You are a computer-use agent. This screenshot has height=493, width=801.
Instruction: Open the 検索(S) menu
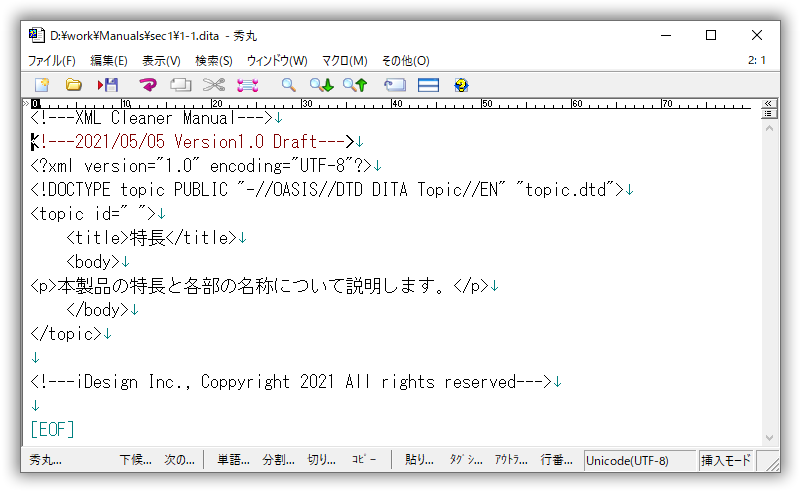214,61
